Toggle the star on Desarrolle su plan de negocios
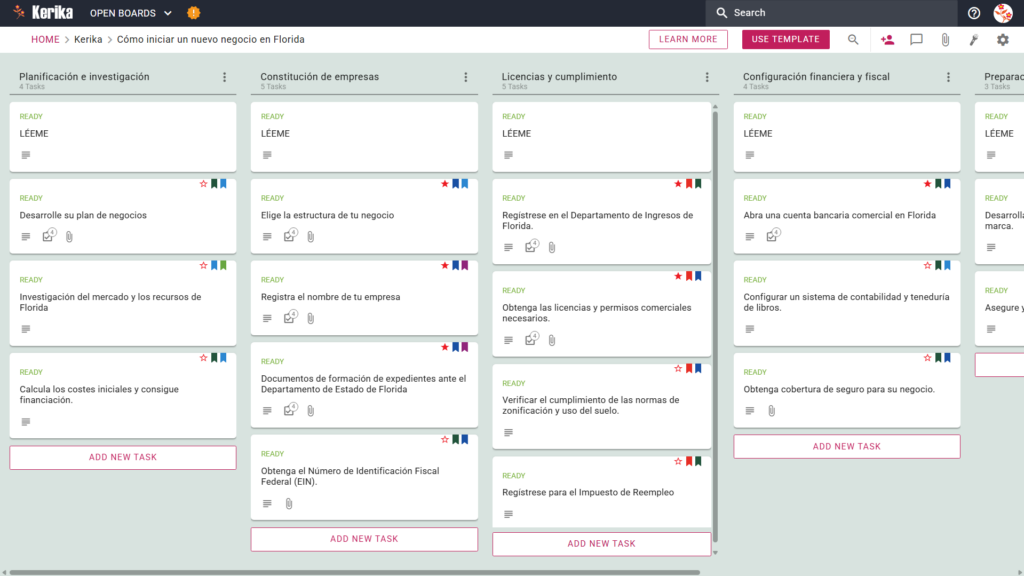Viewport: 1024px width, 576px height. 203,184
